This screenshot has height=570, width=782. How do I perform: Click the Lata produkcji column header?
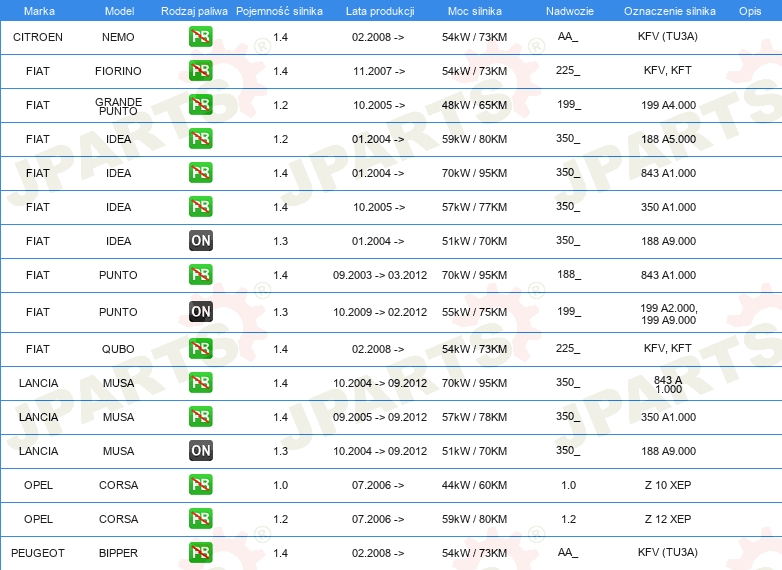point(380,11)
